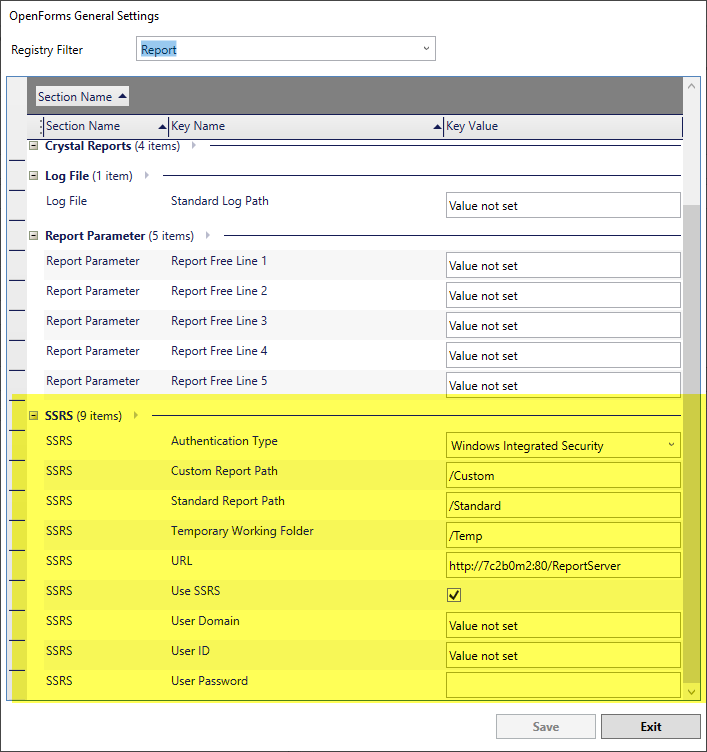Click the scrollbar down arrow
Viewport: 707px width, 752px height.
point(691,691)
